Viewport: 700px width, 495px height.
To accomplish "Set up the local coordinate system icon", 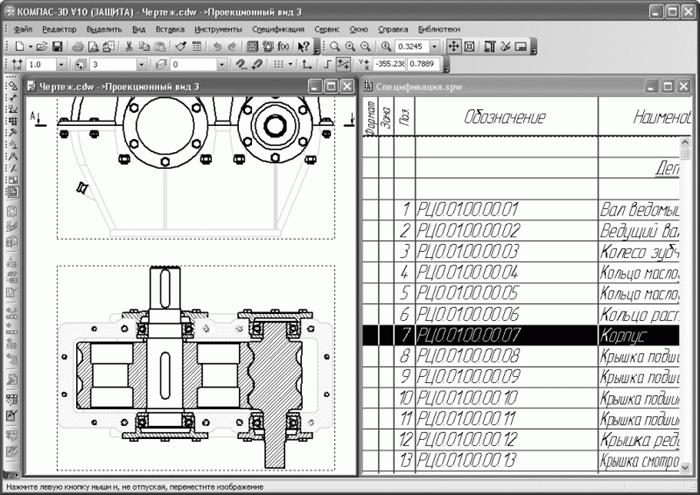I will [306, 64].
